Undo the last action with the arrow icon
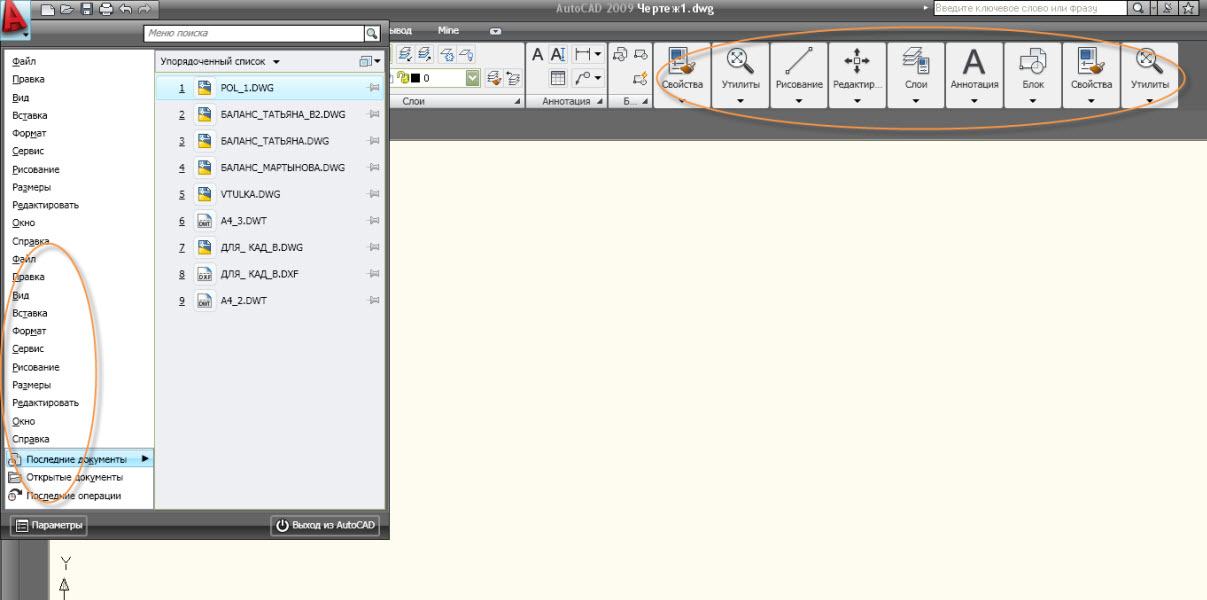1207x600 pixels. click(124, 9)
